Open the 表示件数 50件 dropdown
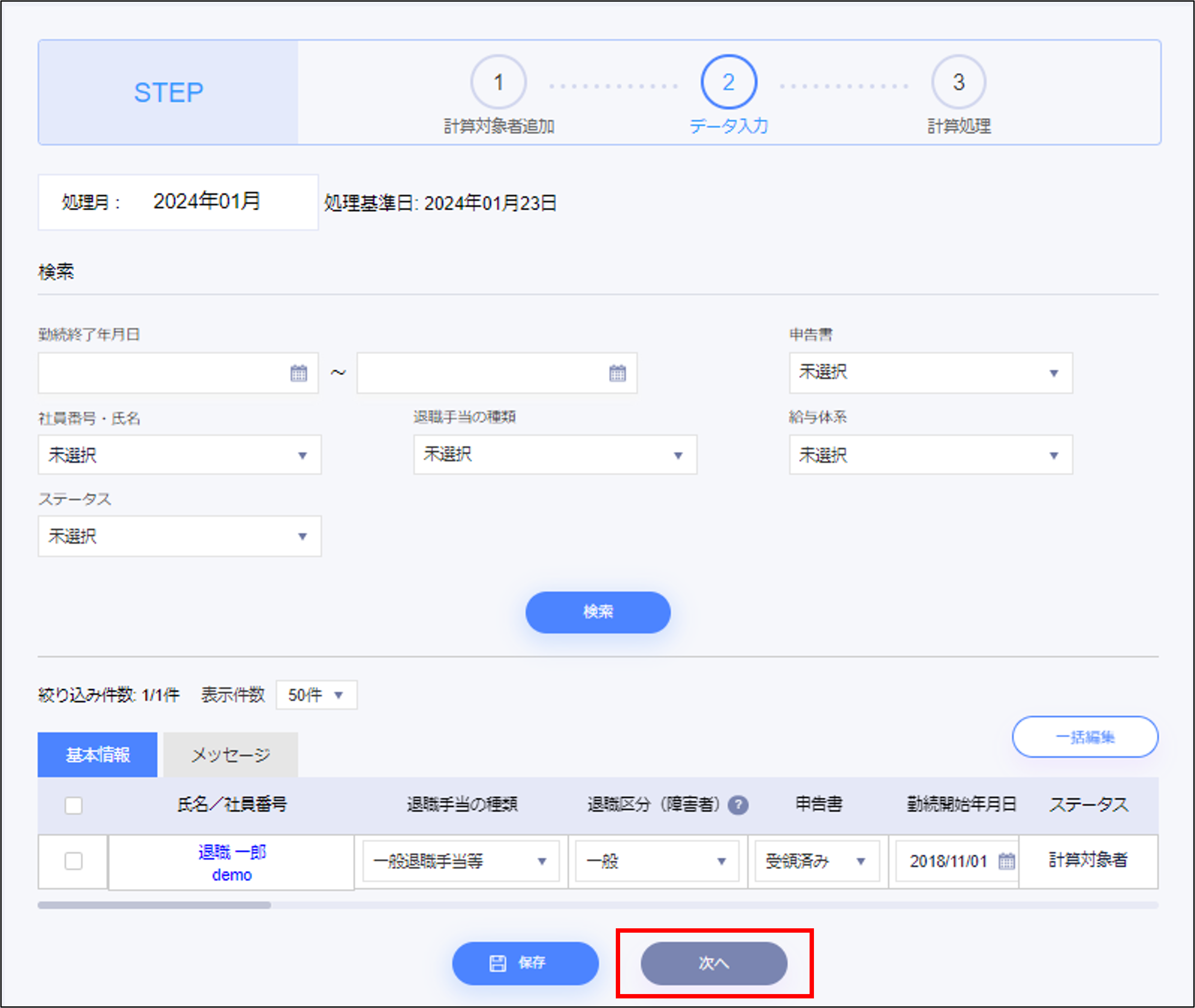Screen dimensions: 1195x1008 [x=316, y=695]
